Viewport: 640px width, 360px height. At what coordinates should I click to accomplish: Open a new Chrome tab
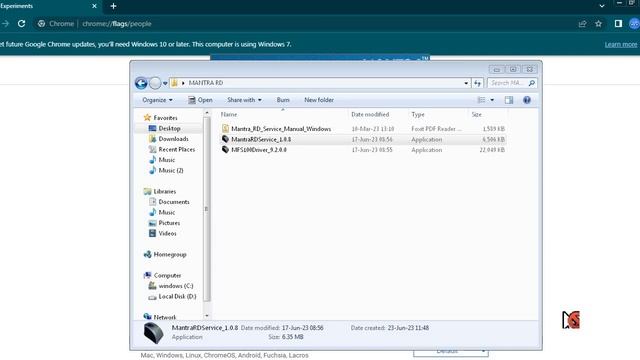click(113, 6)
